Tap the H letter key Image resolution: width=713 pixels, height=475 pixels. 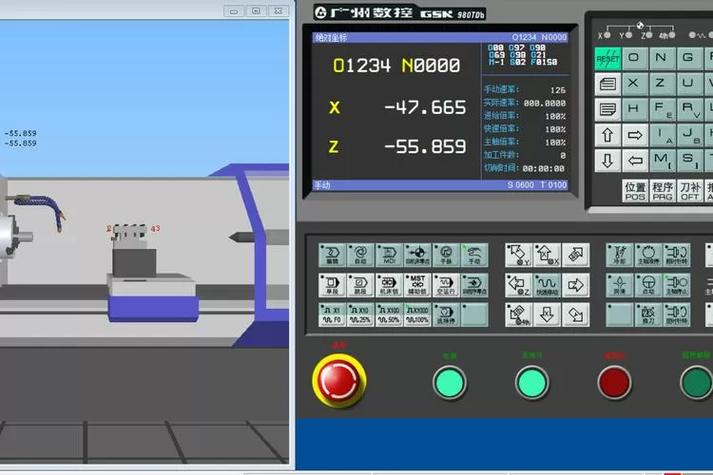[x=635, y=110]
